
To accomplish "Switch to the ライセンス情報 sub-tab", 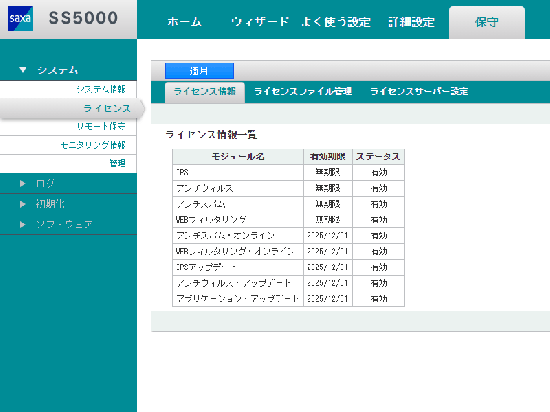I will click(204, 92).
